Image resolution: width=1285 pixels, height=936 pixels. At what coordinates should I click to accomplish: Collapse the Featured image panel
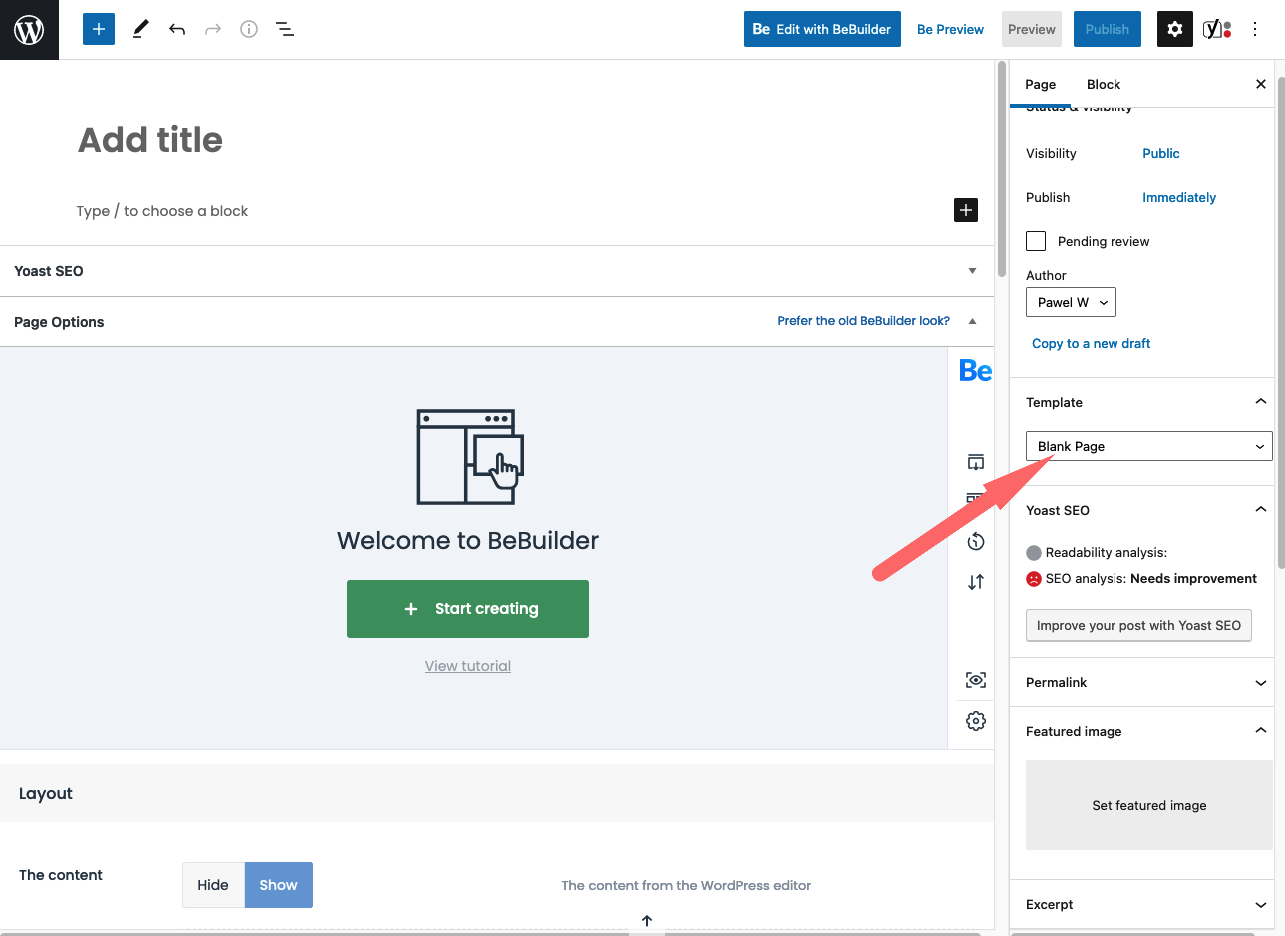coord(1260,731)
